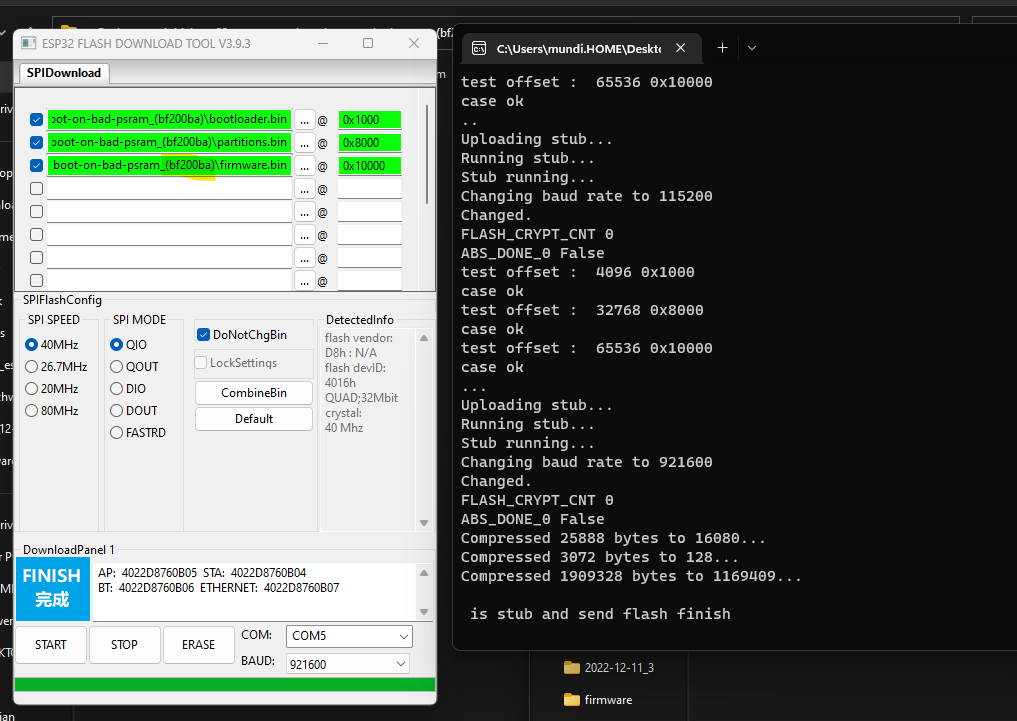Select DIO SPI mode
The width and height of the screenshot is (1017, 721).
[x=128, y=389]
